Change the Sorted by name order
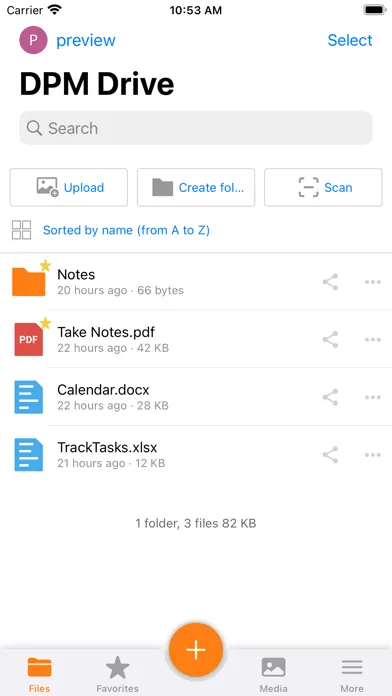 (127, 230)
